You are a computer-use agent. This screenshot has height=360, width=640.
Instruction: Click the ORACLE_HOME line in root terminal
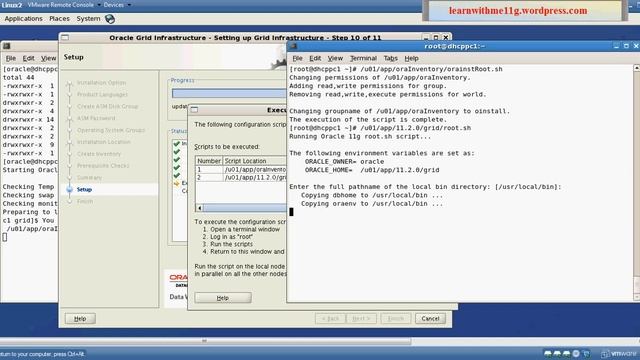point(372,170)
